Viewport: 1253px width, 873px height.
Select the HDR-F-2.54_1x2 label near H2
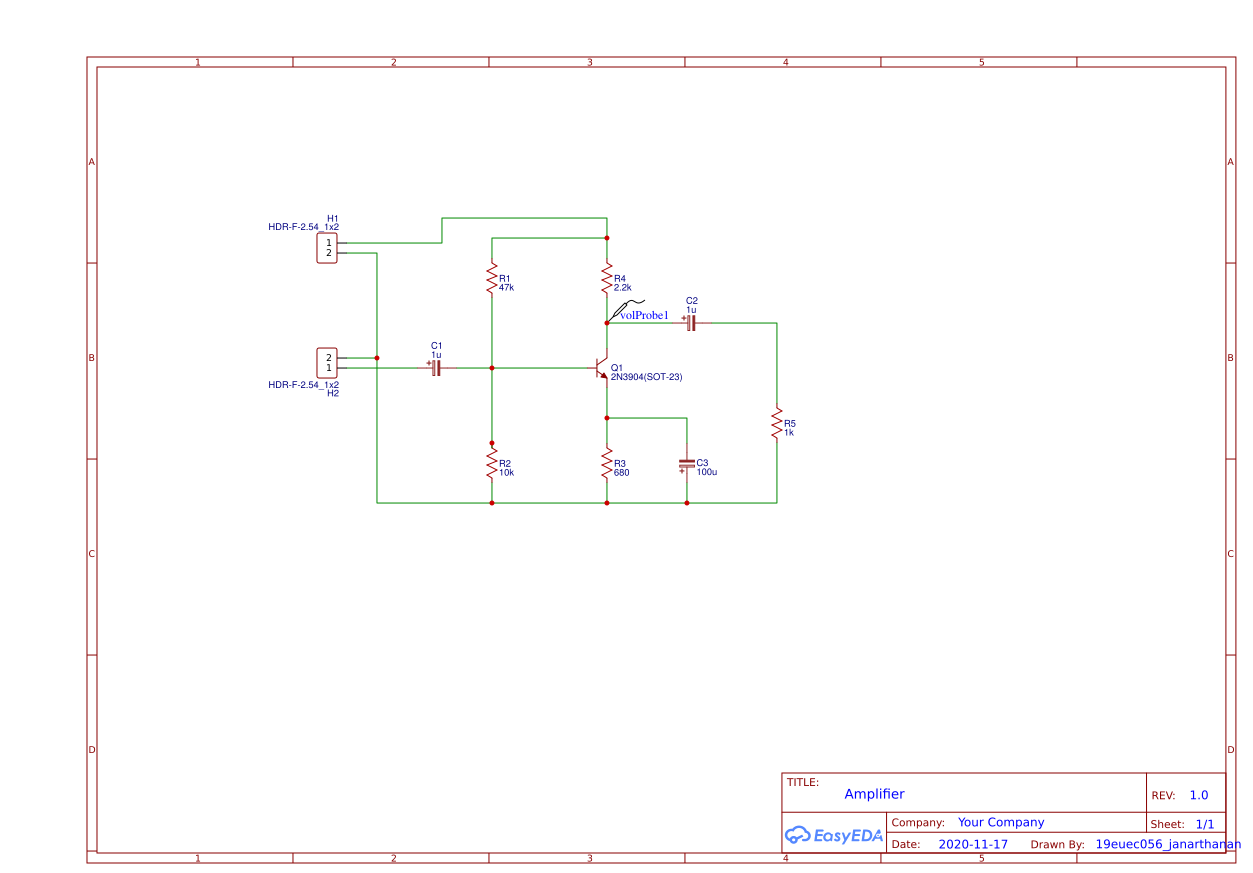[302, 383]
